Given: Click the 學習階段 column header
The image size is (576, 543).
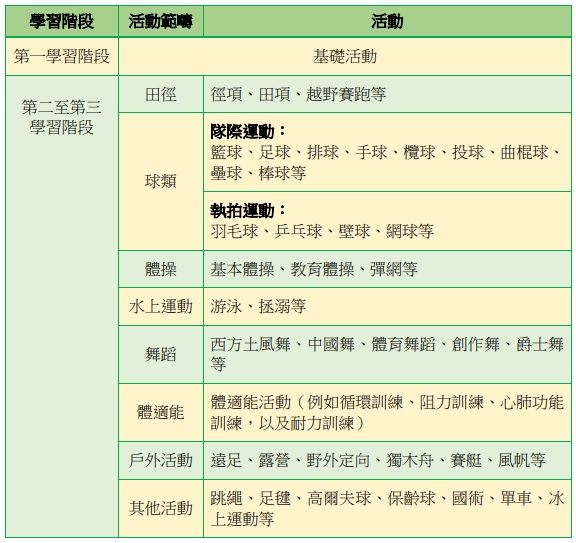Looking at the screenshot, I should pos(62,21).
